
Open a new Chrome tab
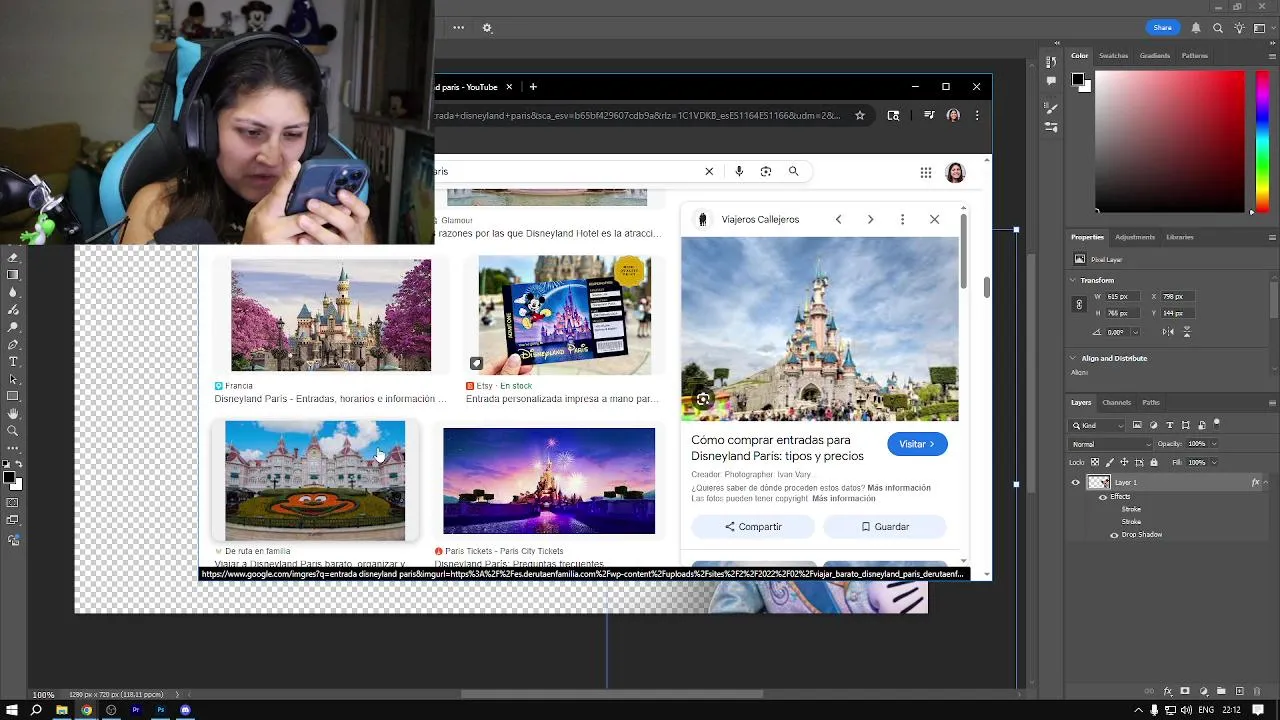[x=533, y=87]
